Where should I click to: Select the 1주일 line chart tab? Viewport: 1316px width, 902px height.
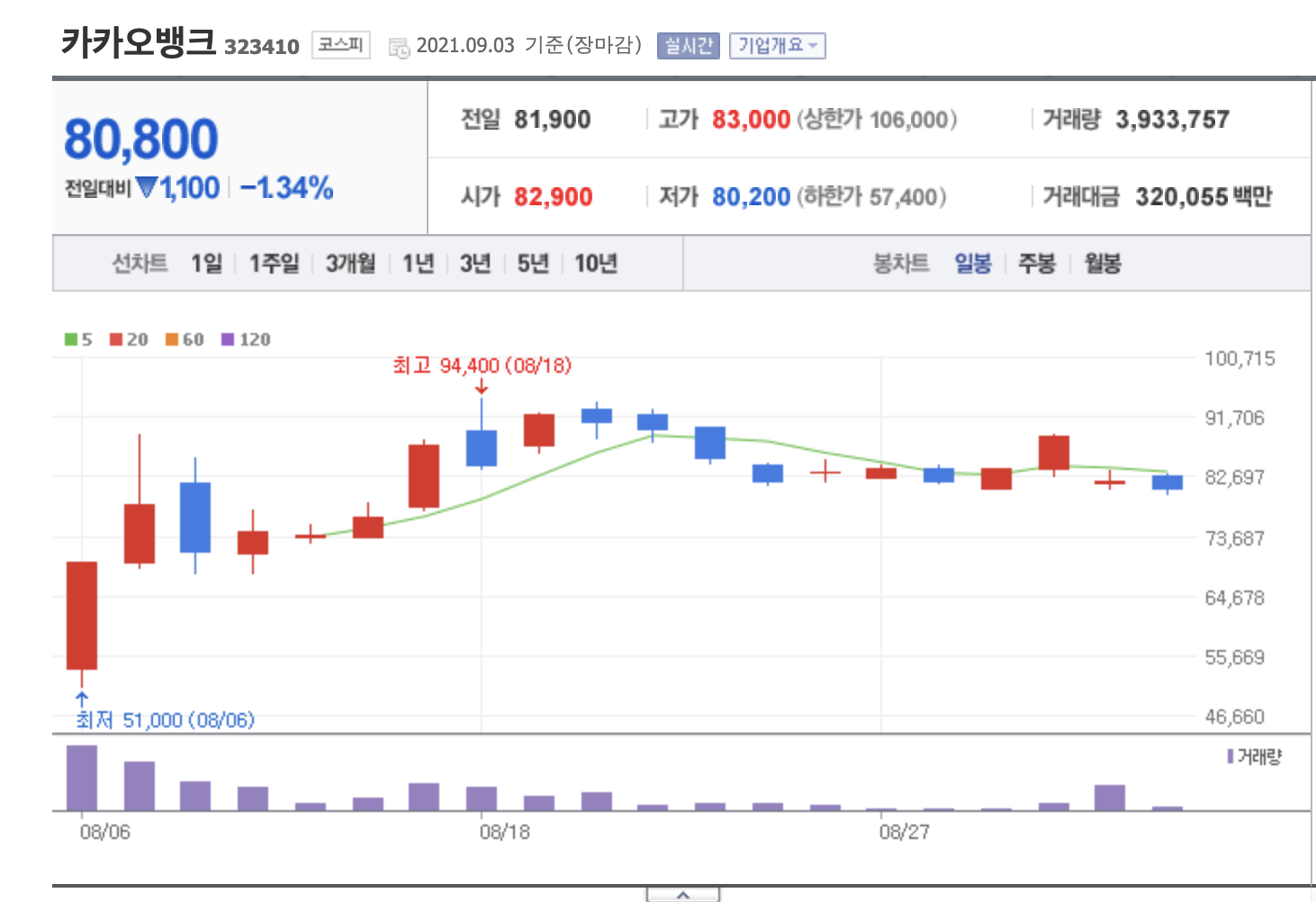tap(274, 264)
